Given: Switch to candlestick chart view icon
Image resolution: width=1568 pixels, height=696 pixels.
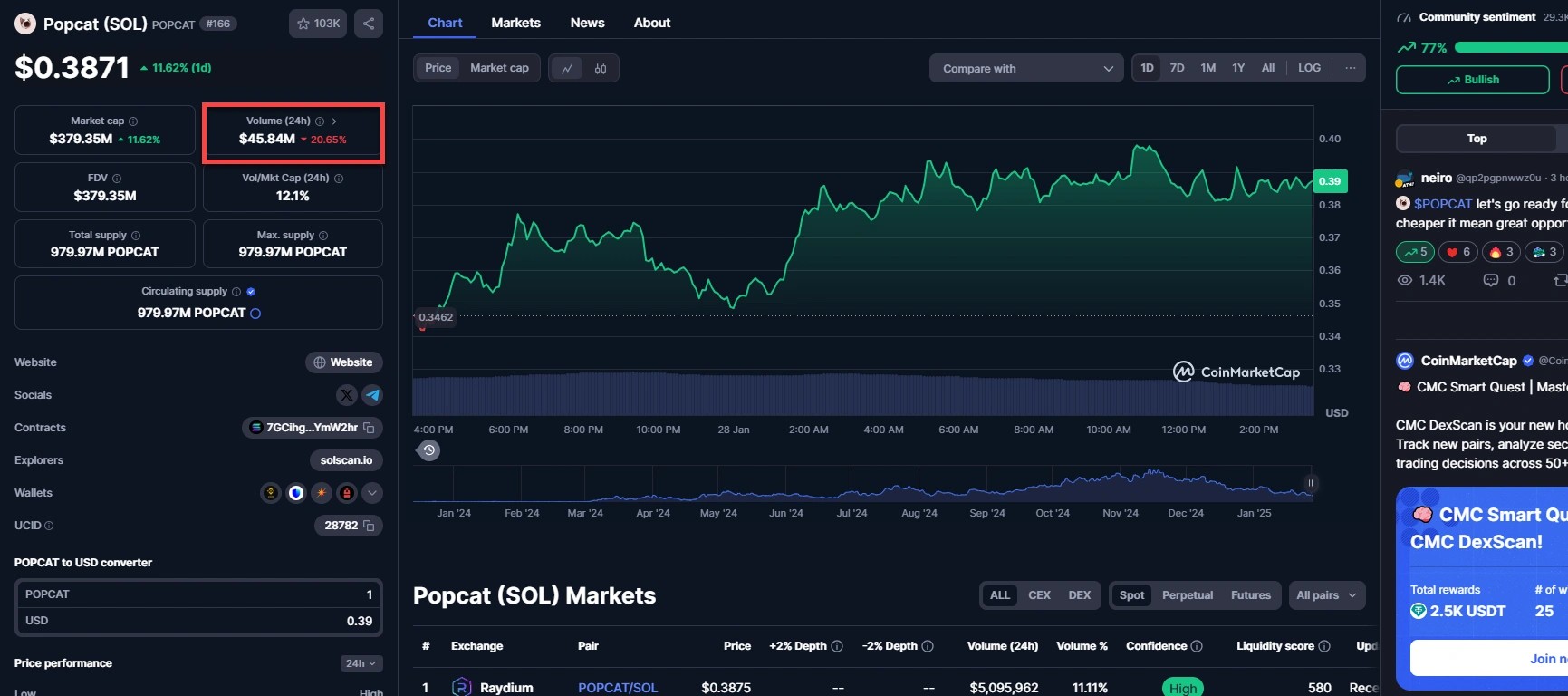Looking at the screenshot, I should pyautogui.click(x=601, y=69).
